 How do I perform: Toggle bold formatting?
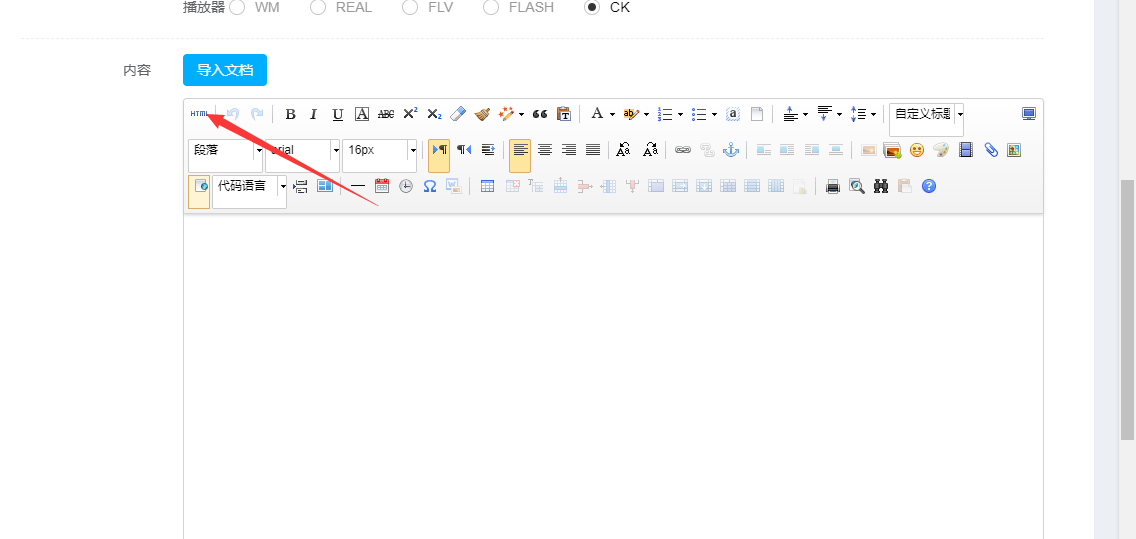tap(291, 114)
